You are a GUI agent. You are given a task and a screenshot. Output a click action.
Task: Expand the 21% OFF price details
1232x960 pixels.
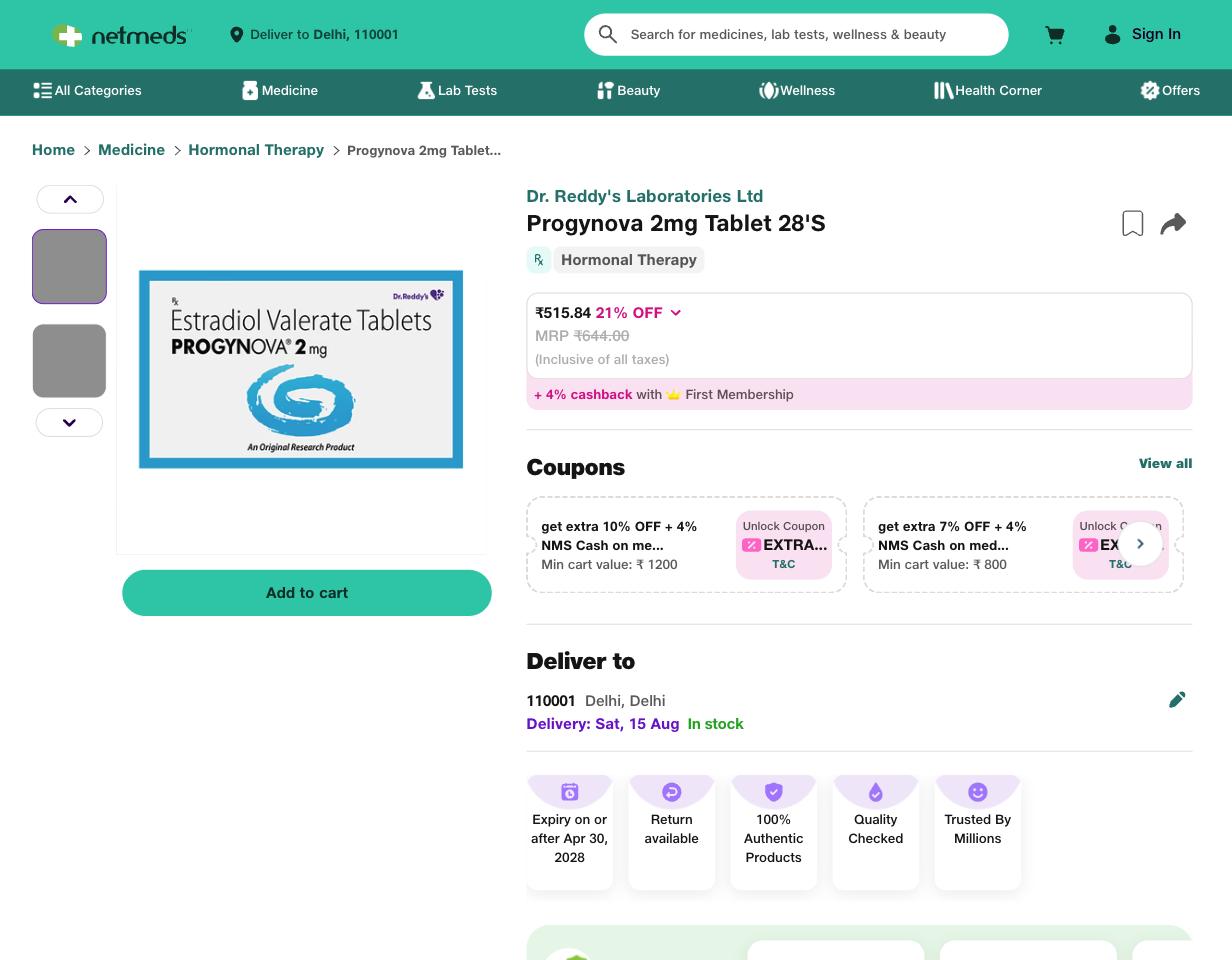tap(675, 313)
